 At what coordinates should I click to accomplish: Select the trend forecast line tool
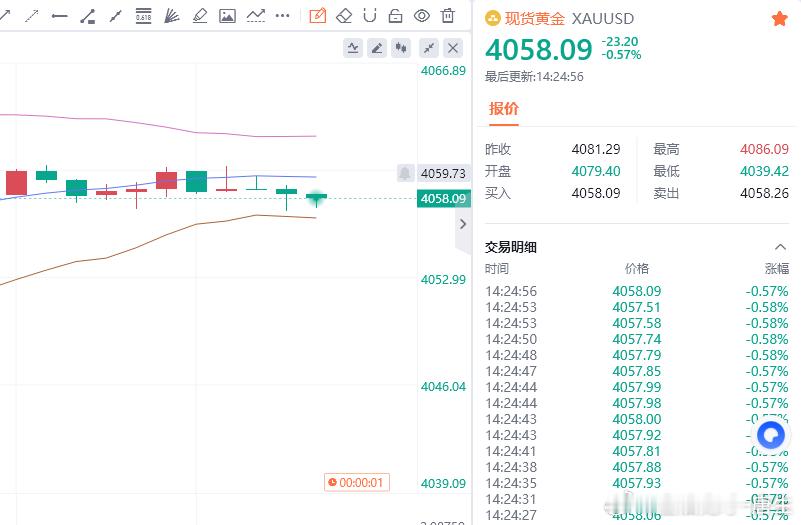tap(255, 16)
